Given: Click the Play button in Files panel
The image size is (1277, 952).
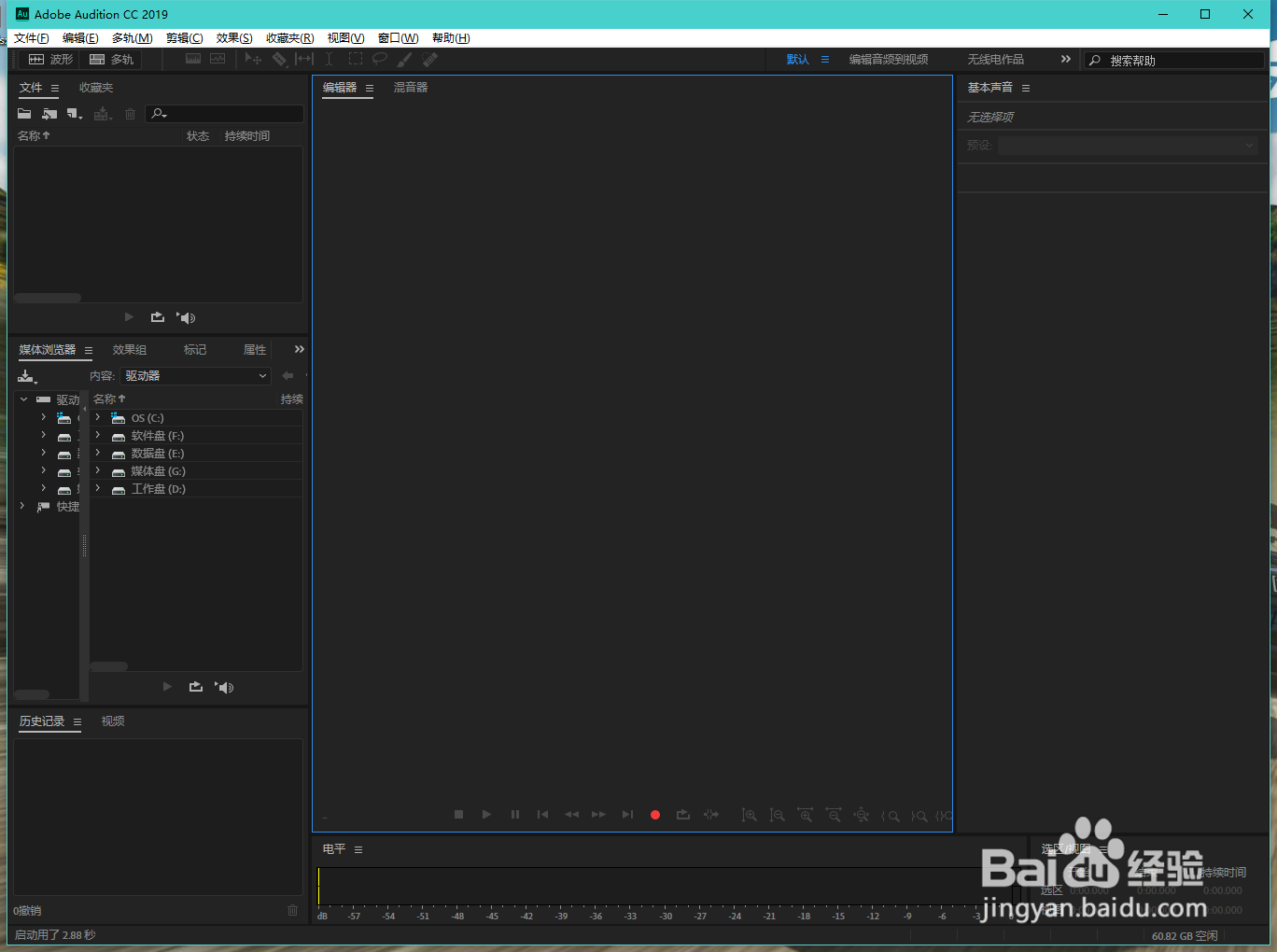Looking at the screenshot, I should 129,317.
